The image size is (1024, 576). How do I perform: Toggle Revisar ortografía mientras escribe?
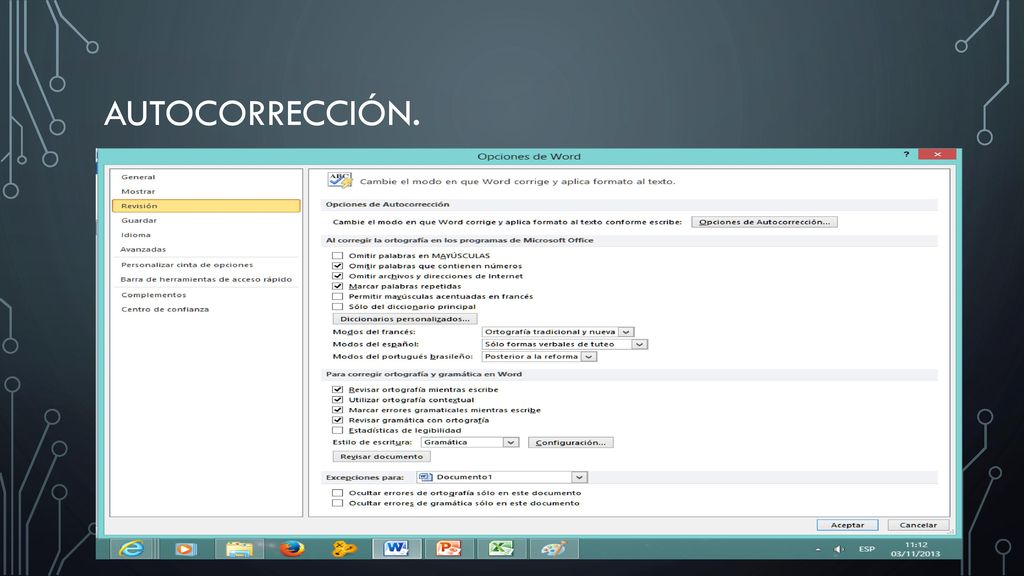pyautogui.click(x=338, y=389)
